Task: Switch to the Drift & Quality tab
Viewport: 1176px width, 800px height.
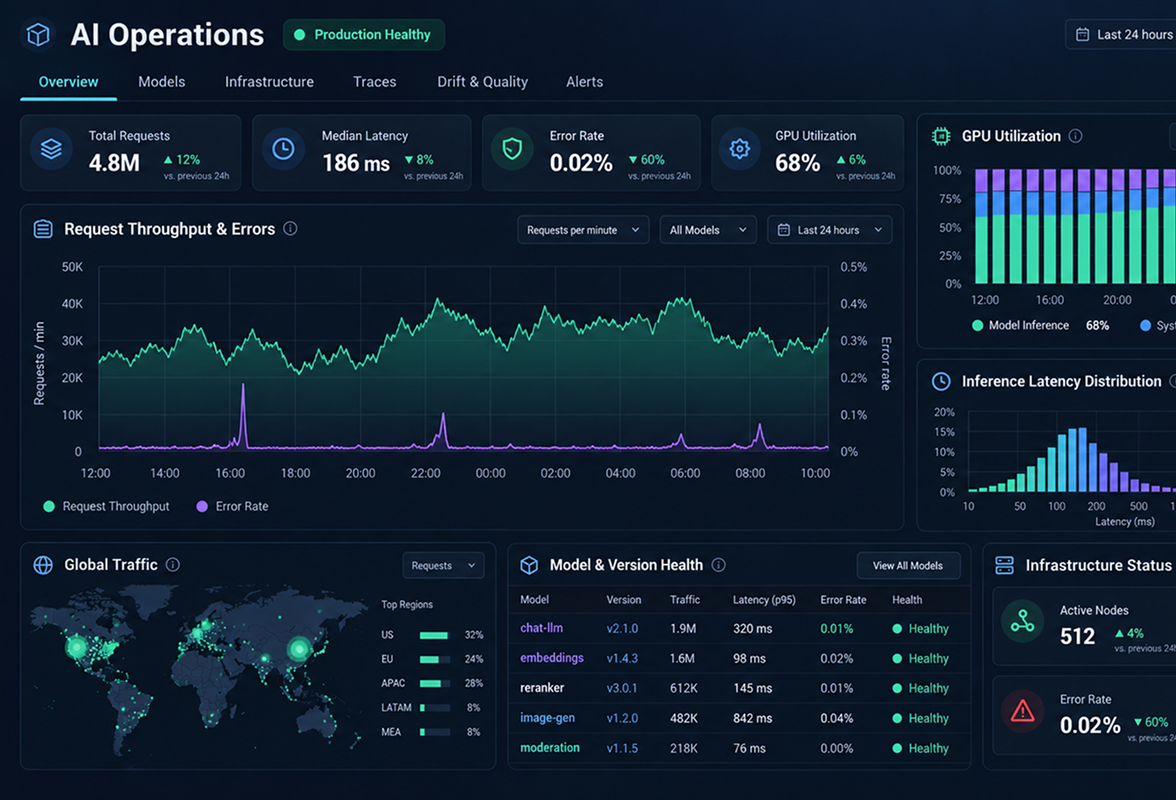Action: 482,82
